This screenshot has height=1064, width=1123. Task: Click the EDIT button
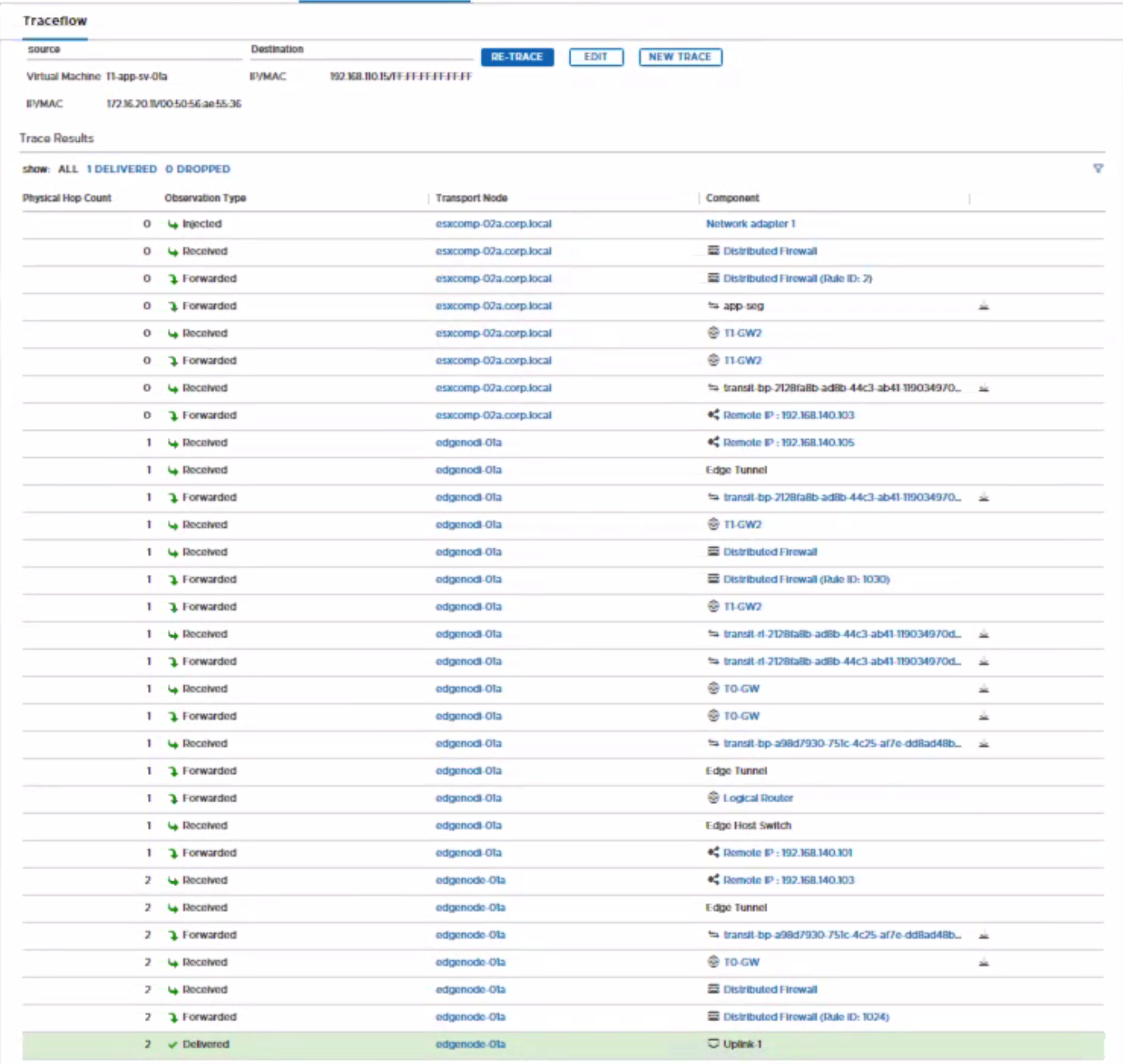click(596, 57)
